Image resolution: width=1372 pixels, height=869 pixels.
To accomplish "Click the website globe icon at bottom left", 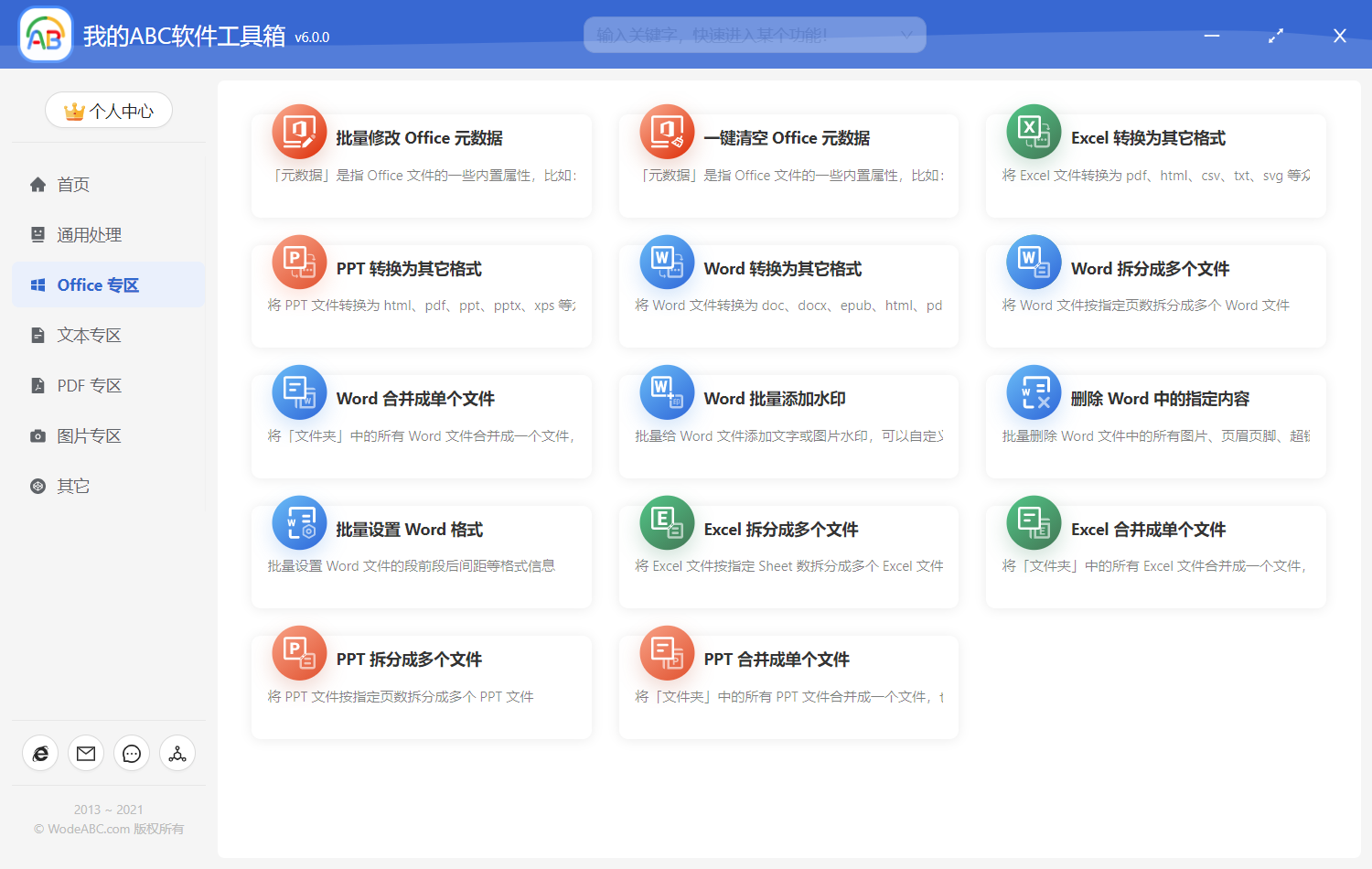I will click(x=40, y=753).
